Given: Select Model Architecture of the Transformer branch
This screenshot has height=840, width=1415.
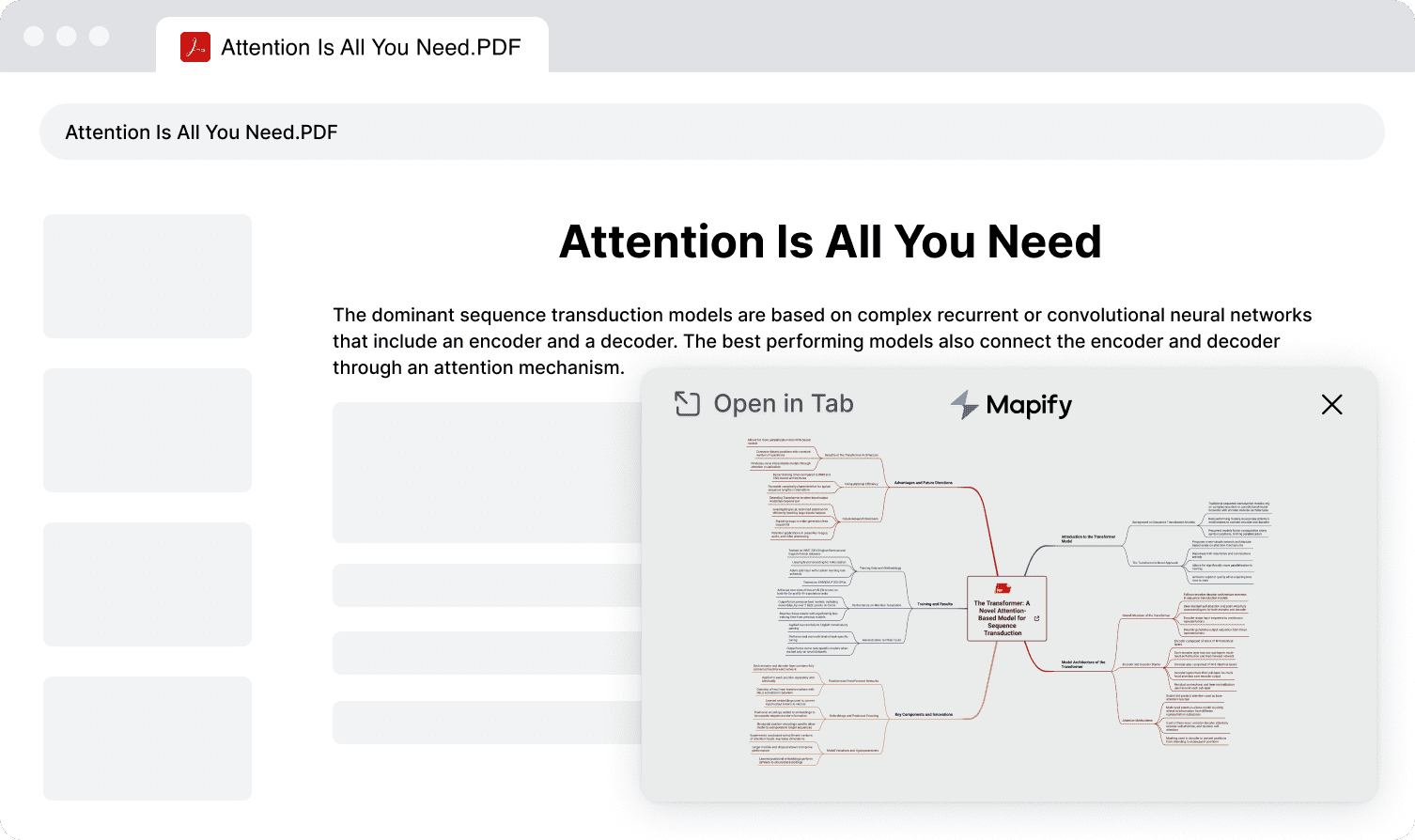Looking at the screenshot, I should [1083, 663].
